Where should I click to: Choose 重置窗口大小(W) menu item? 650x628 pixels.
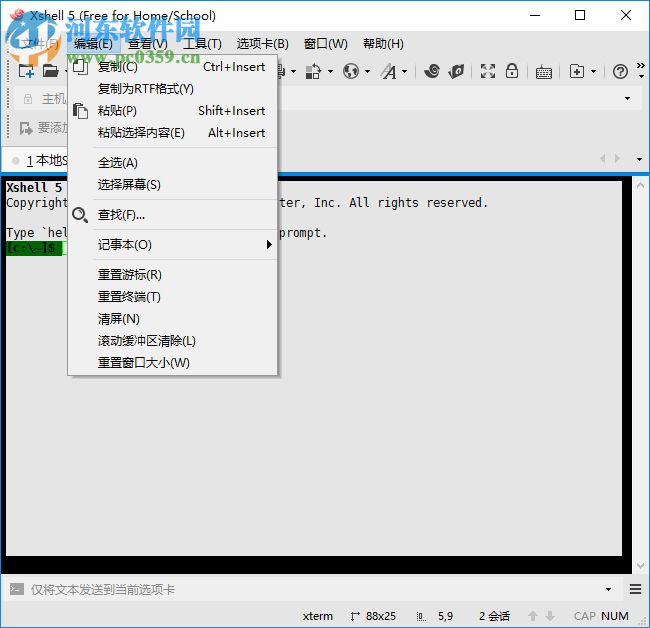pyautogui.click(x=172, y=363)
